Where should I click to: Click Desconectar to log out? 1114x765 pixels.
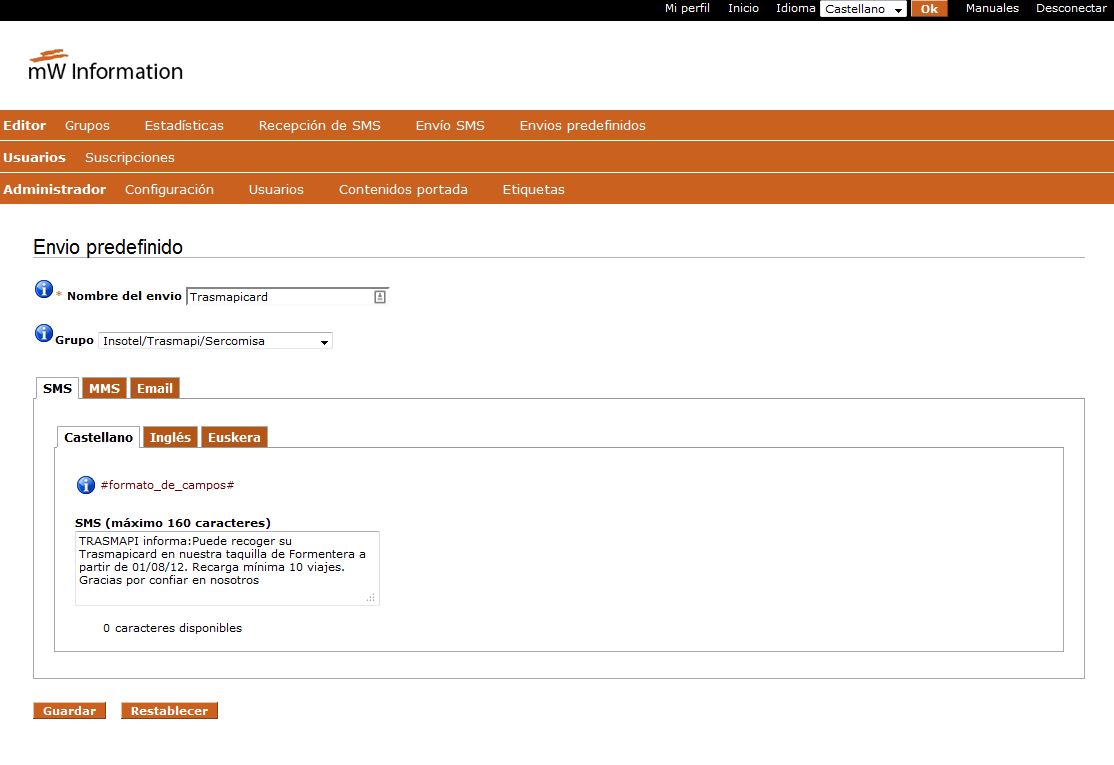[1071, 9]
